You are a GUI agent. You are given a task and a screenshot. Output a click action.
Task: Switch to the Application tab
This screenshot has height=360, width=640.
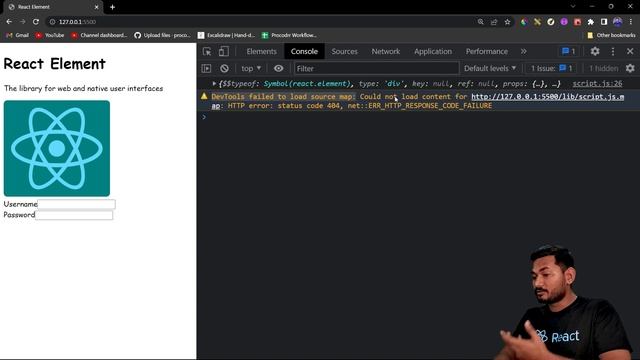[x=433, y=51]
